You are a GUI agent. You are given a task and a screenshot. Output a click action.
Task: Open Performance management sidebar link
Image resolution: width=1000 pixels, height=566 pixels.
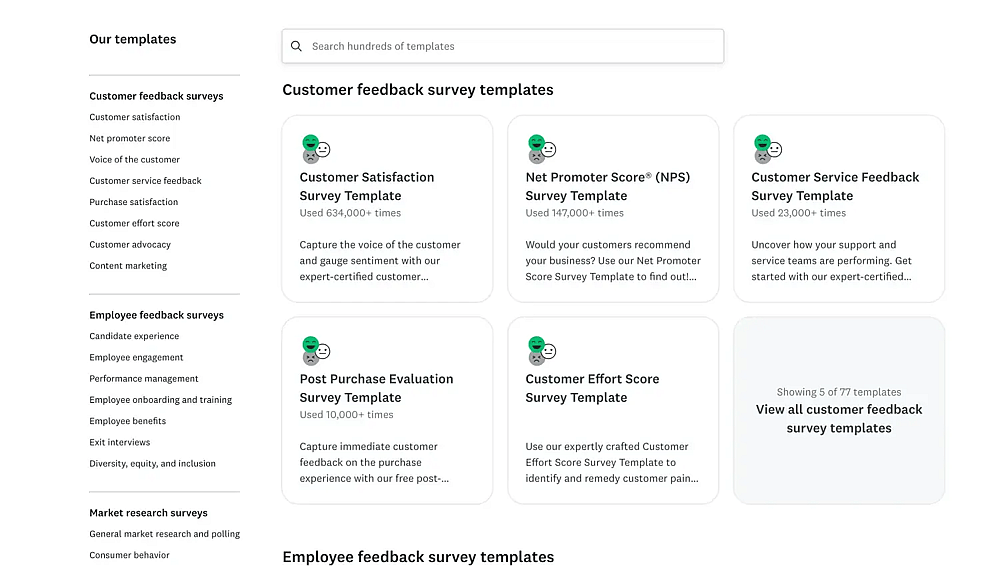pos(143,378)
